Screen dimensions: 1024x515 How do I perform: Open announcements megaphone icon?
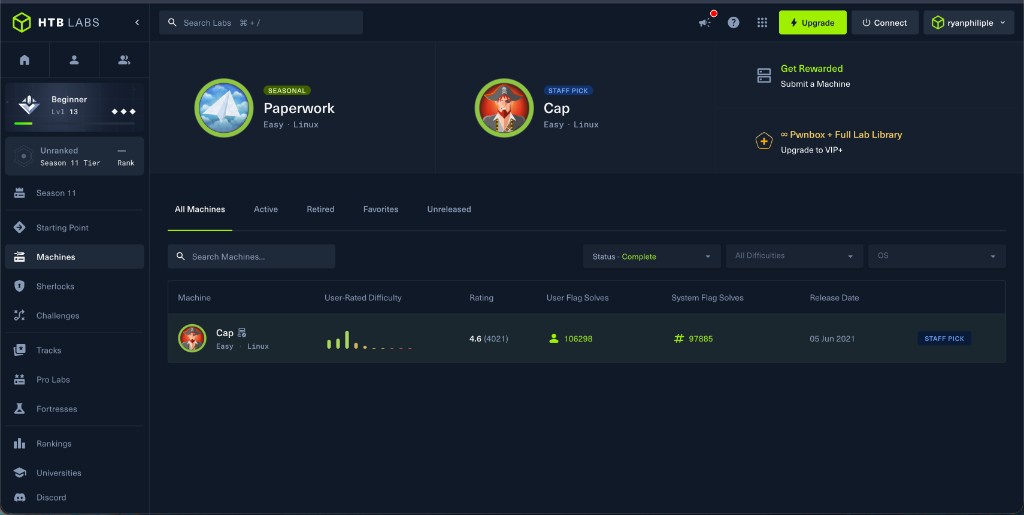pyautogui.click(x=705, y=23)
